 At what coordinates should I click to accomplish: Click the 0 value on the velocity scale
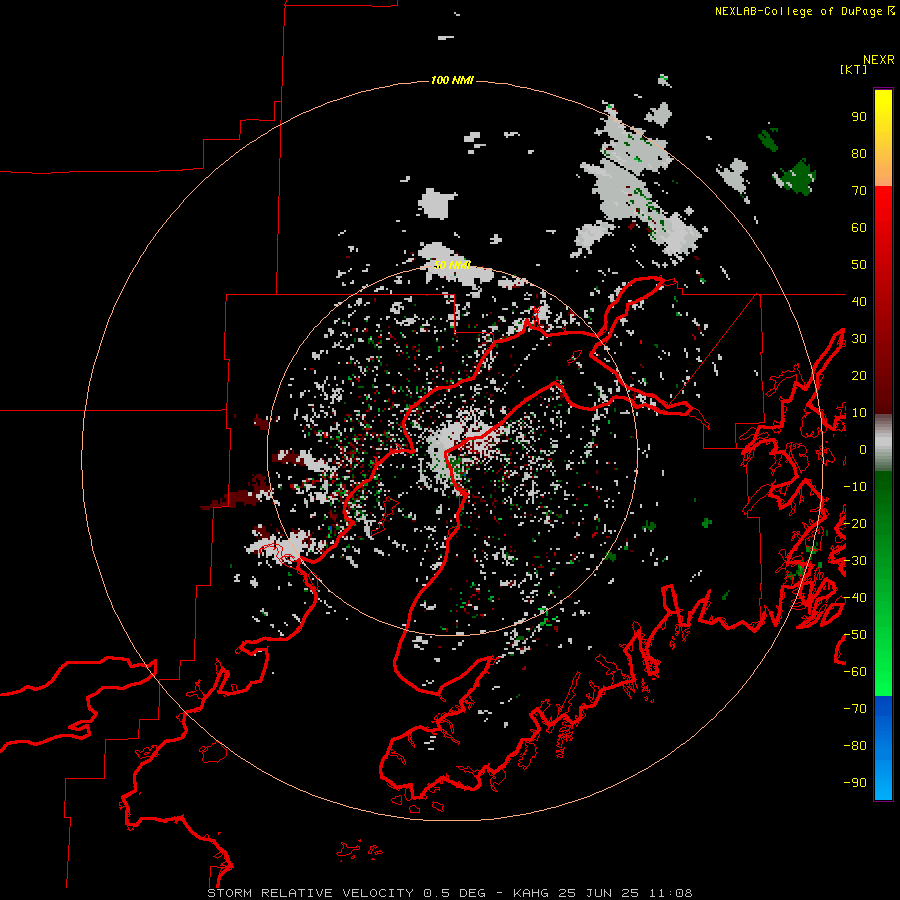(863, 450)
